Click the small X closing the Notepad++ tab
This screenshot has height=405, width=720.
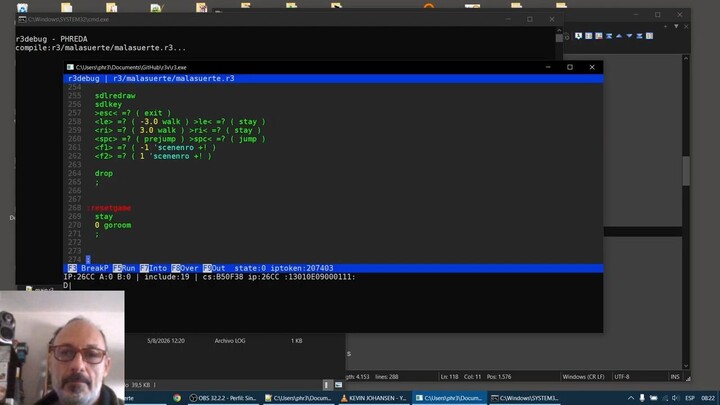coord(686,27)
